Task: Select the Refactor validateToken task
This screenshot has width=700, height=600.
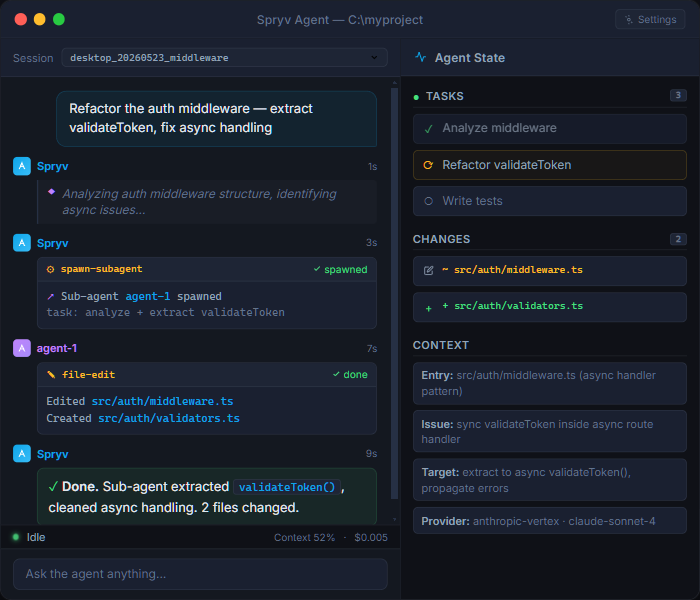Action: tap(549, 165)
